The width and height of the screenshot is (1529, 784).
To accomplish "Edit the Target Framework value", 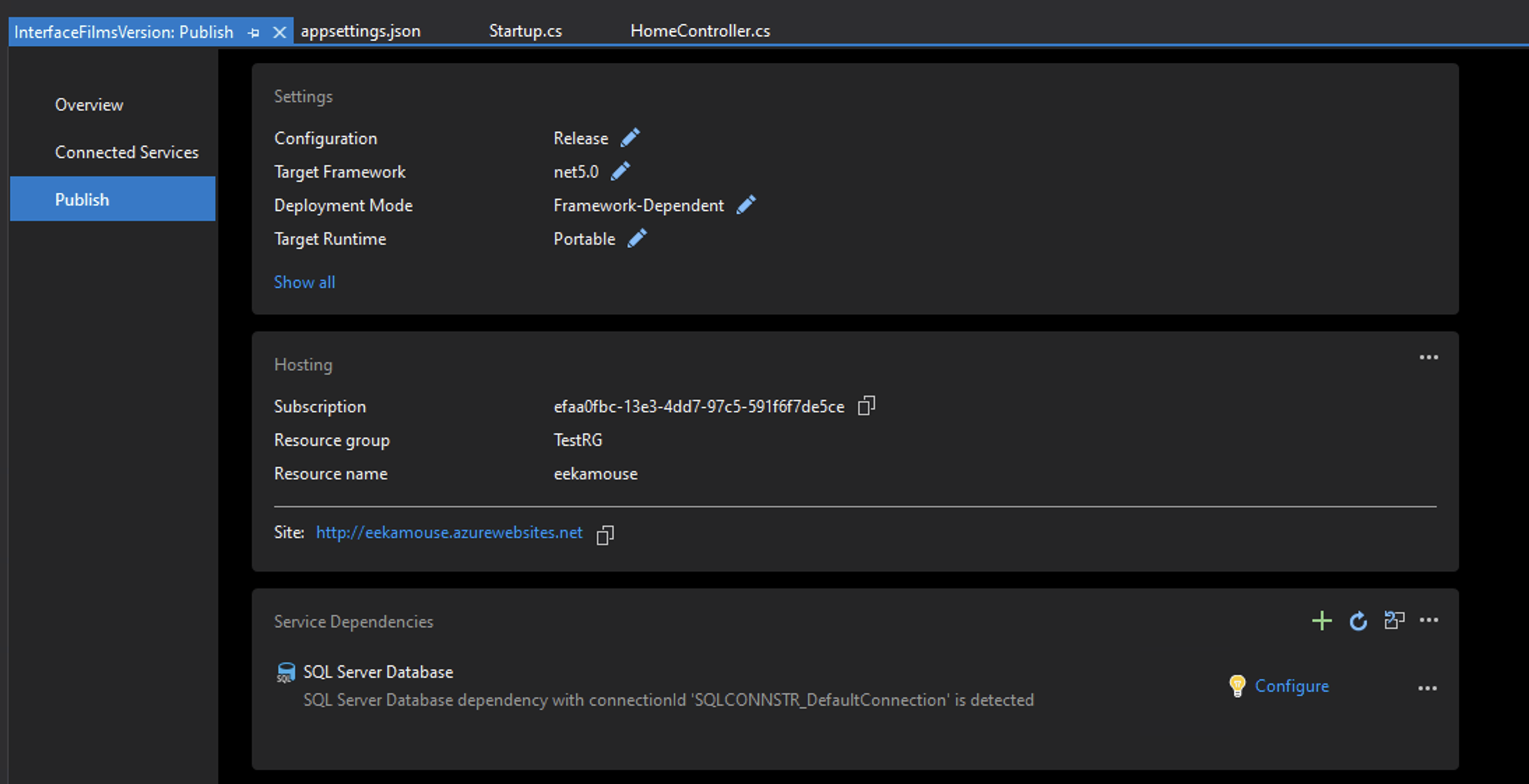I will 620,170.
